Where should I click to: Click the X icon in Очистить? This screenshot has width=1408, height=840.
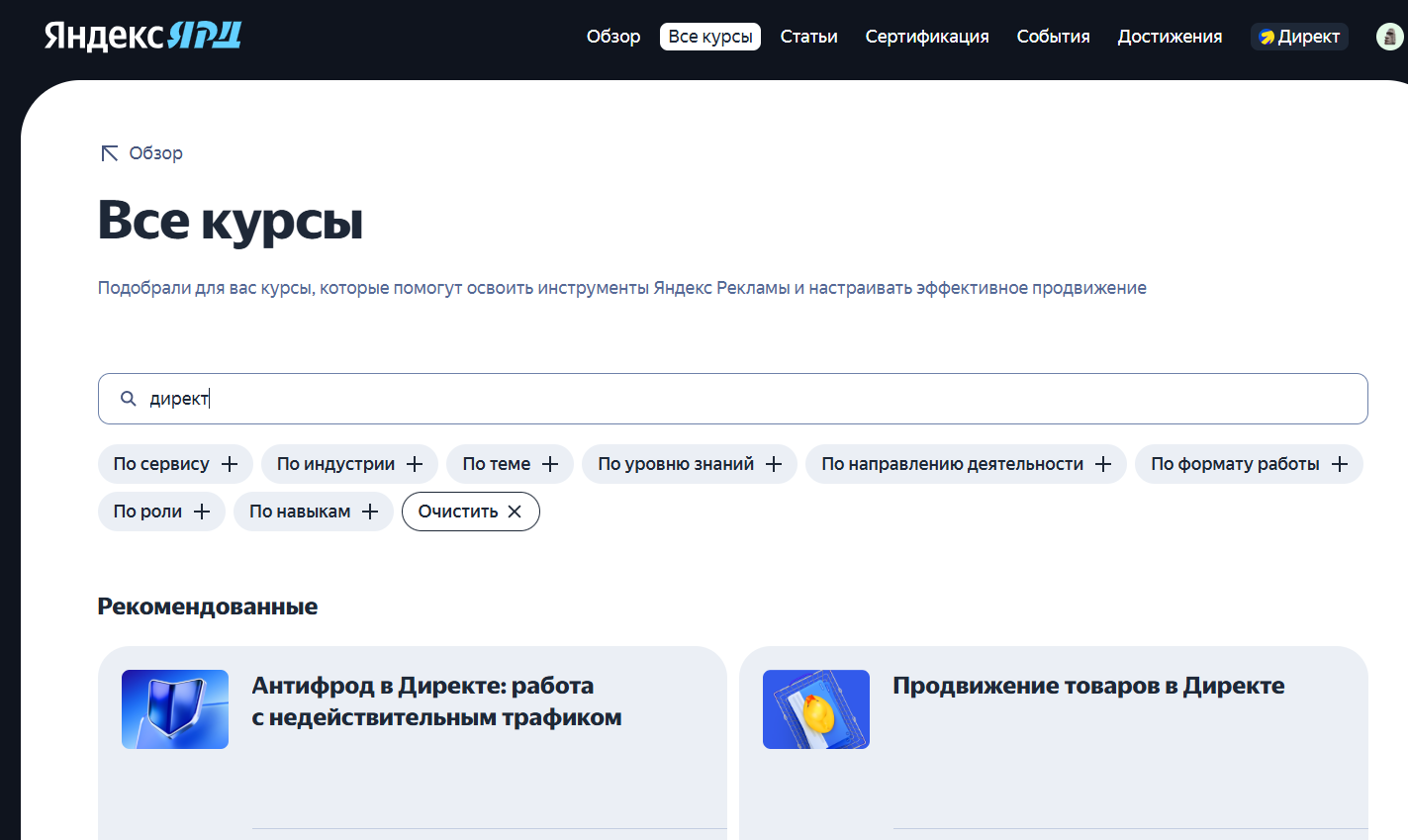pyautogui.click(x=515, y=512)
